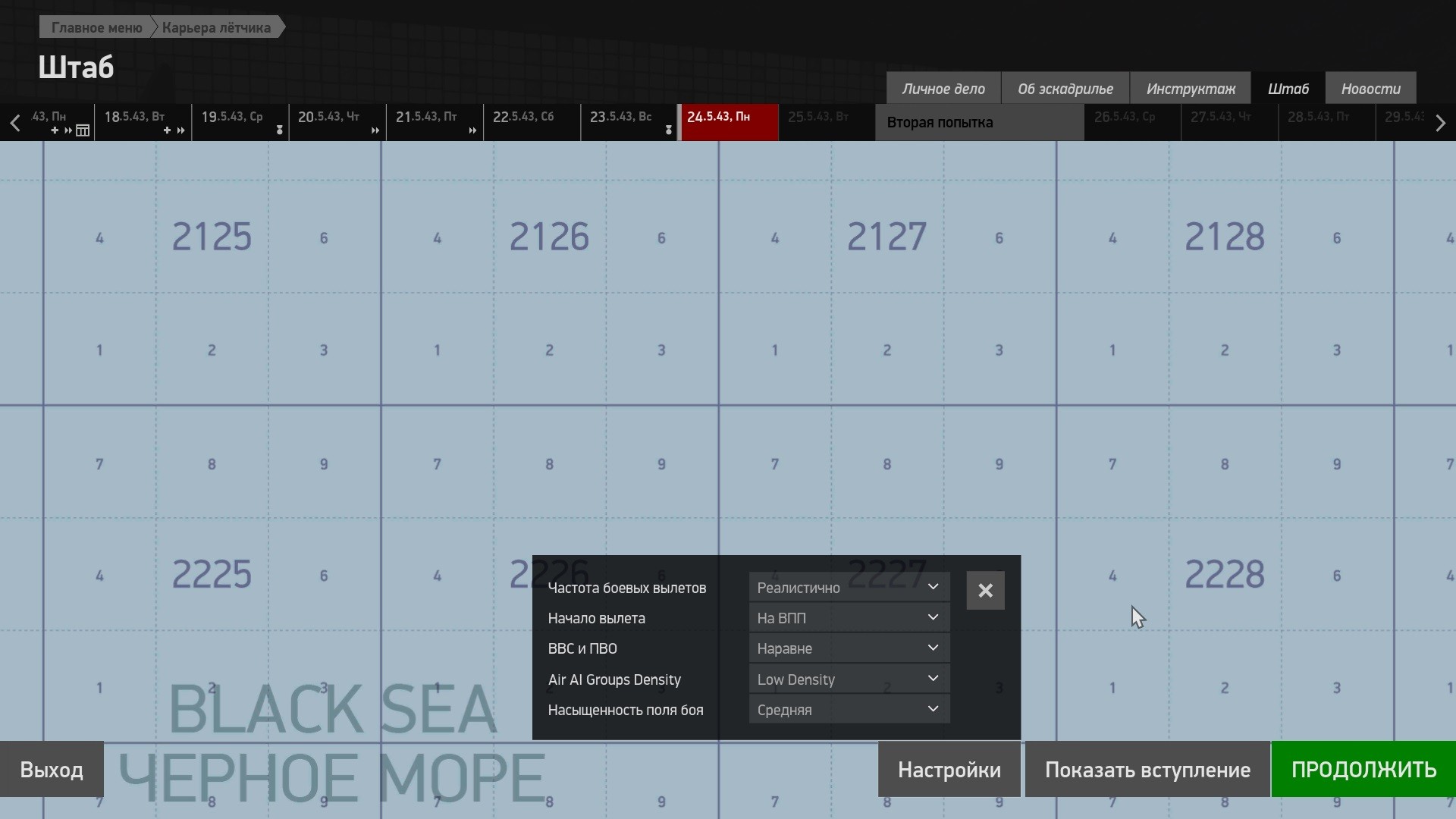Viewport: 1456px width, 819px height.
Task: Close the difficulty settings popup
Action: click(985, 591)
